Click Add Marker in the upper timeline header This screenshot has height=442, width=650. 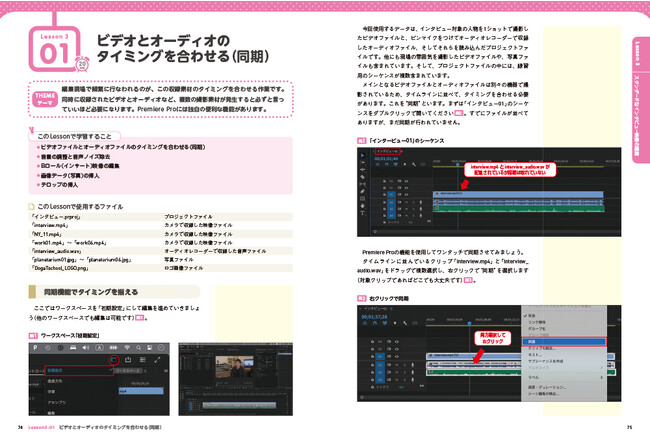click(405, 164)
